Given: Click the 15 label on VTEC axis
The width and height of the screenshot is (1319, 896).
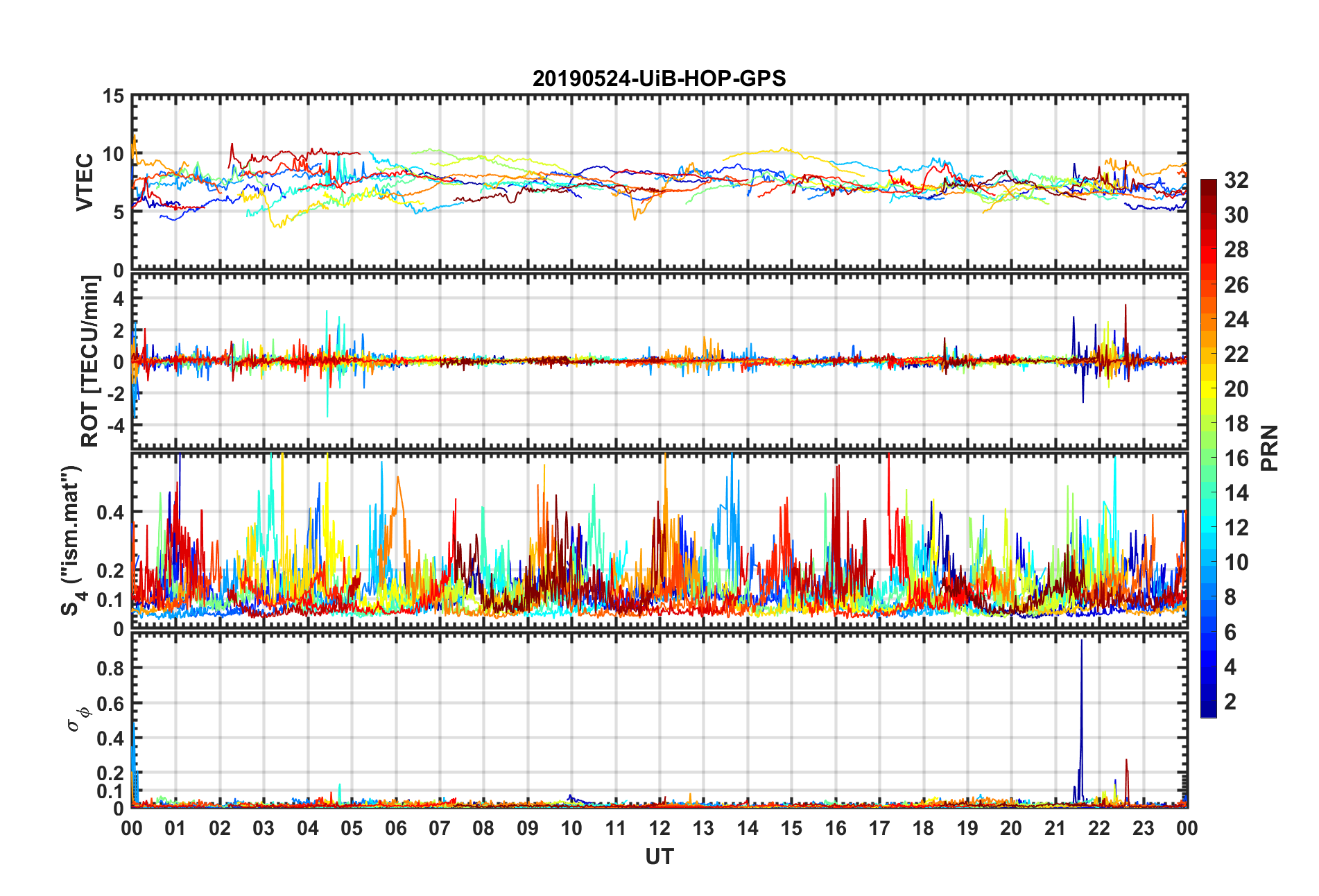Looking at the screenshot, I should [114, 96].
